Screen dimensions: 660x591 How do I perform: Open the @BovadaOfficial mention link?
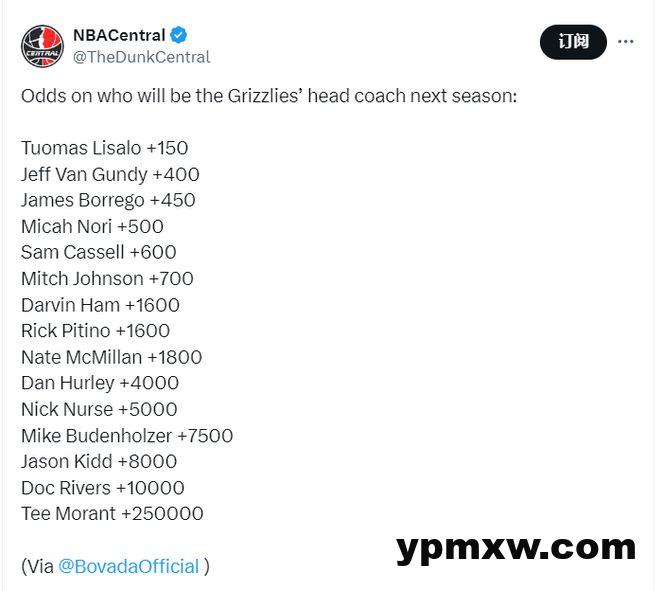click(128, 566)
